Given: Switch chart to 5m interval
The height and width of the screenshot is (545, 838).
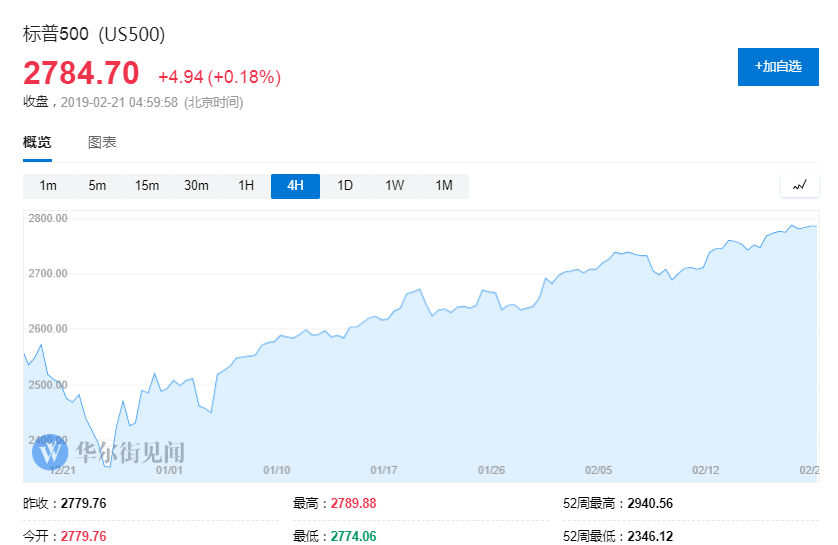Looking at the screenshot, I should point(97,186).
